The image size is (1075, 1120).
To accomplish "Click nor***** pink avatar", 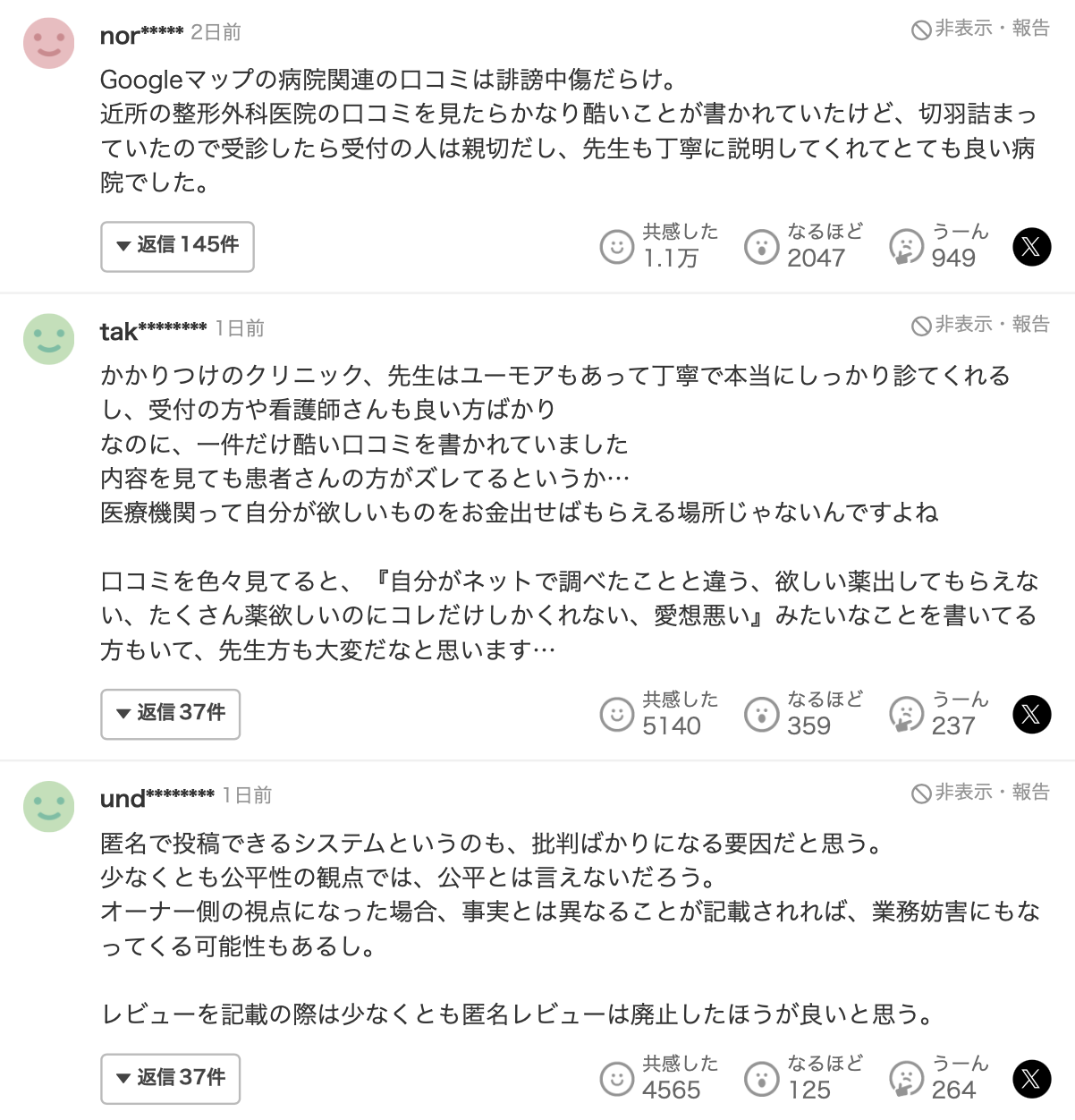I will (49, 43).
